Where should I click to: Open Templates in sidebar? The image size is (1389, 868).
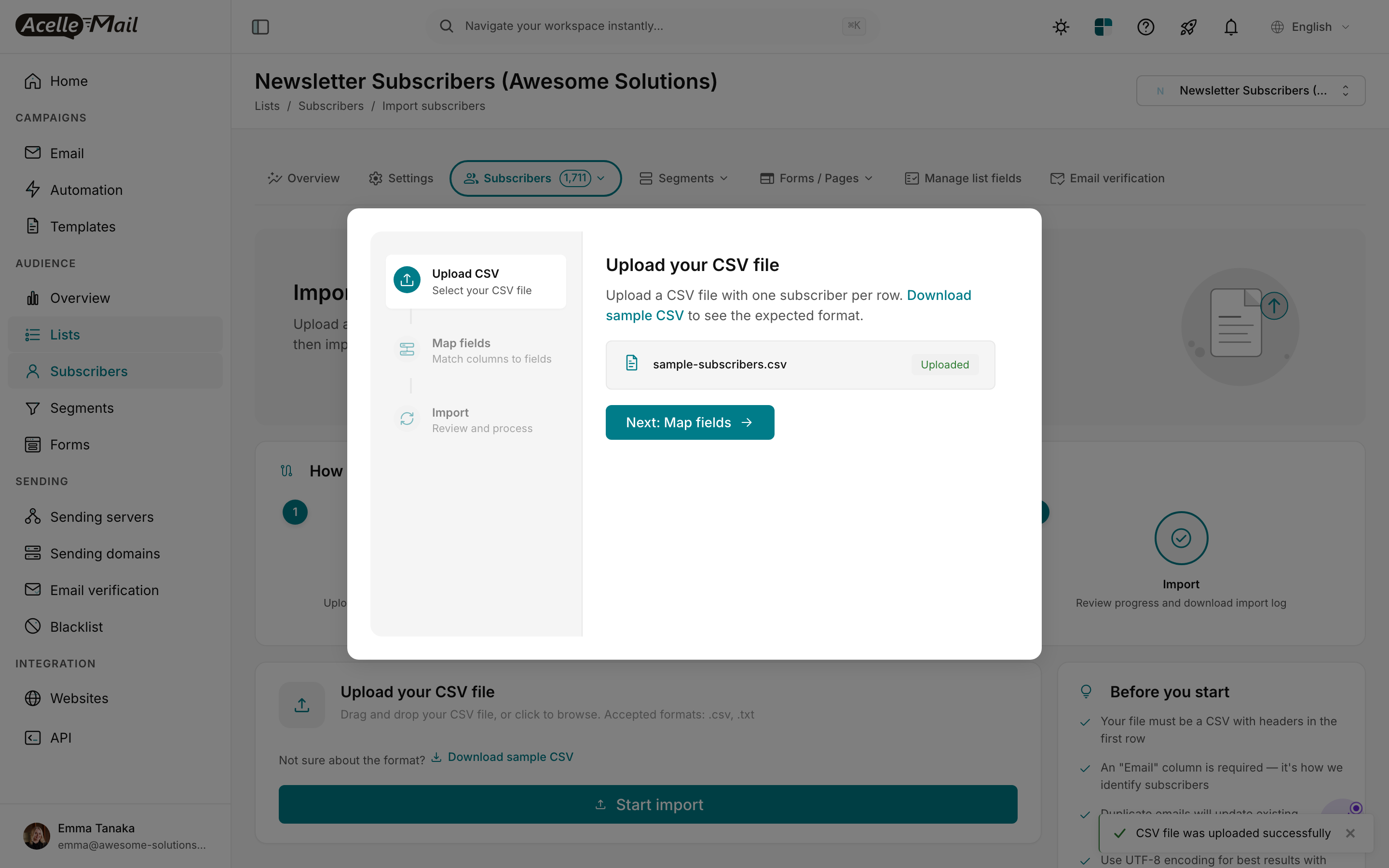click(x=115, y=227)
